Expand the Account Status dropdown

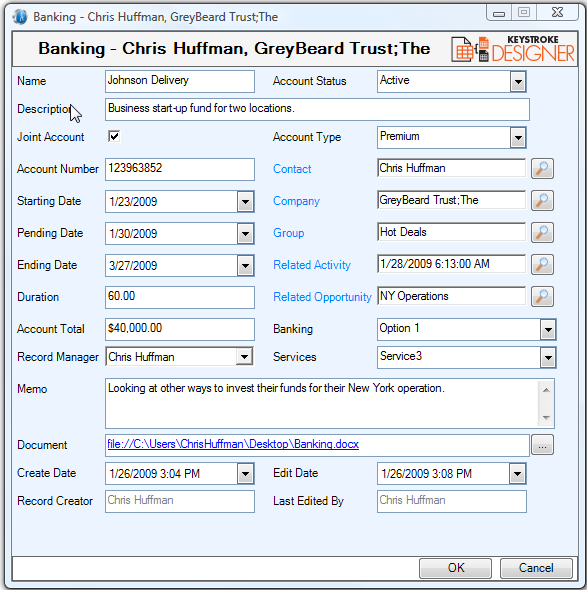tap(518, 81)
